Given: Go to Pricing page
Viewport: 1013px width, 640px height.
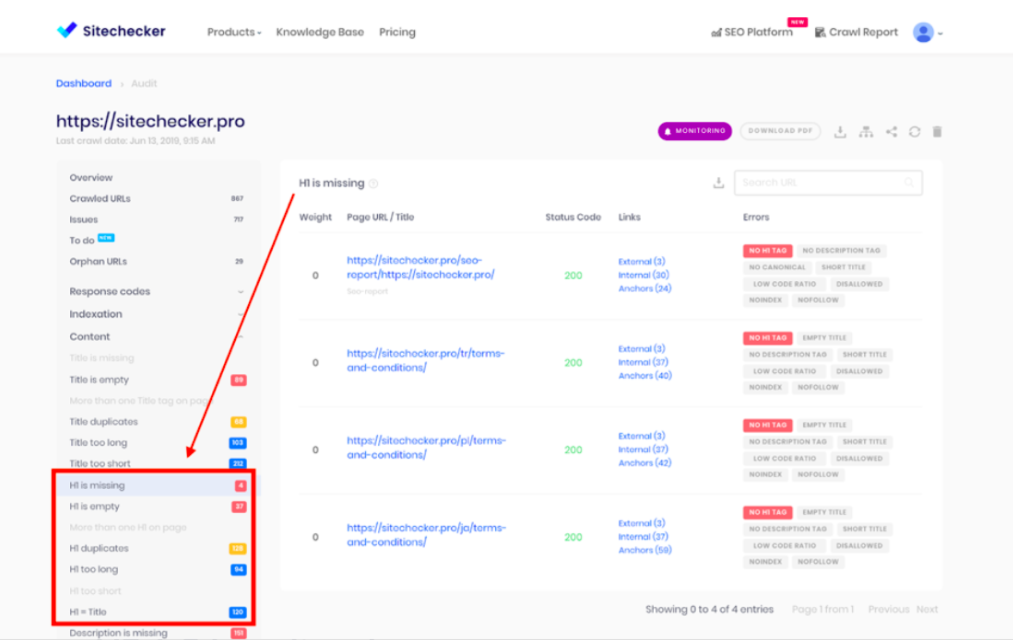Looking at the screenshot, I should click(x=397, y=32).
